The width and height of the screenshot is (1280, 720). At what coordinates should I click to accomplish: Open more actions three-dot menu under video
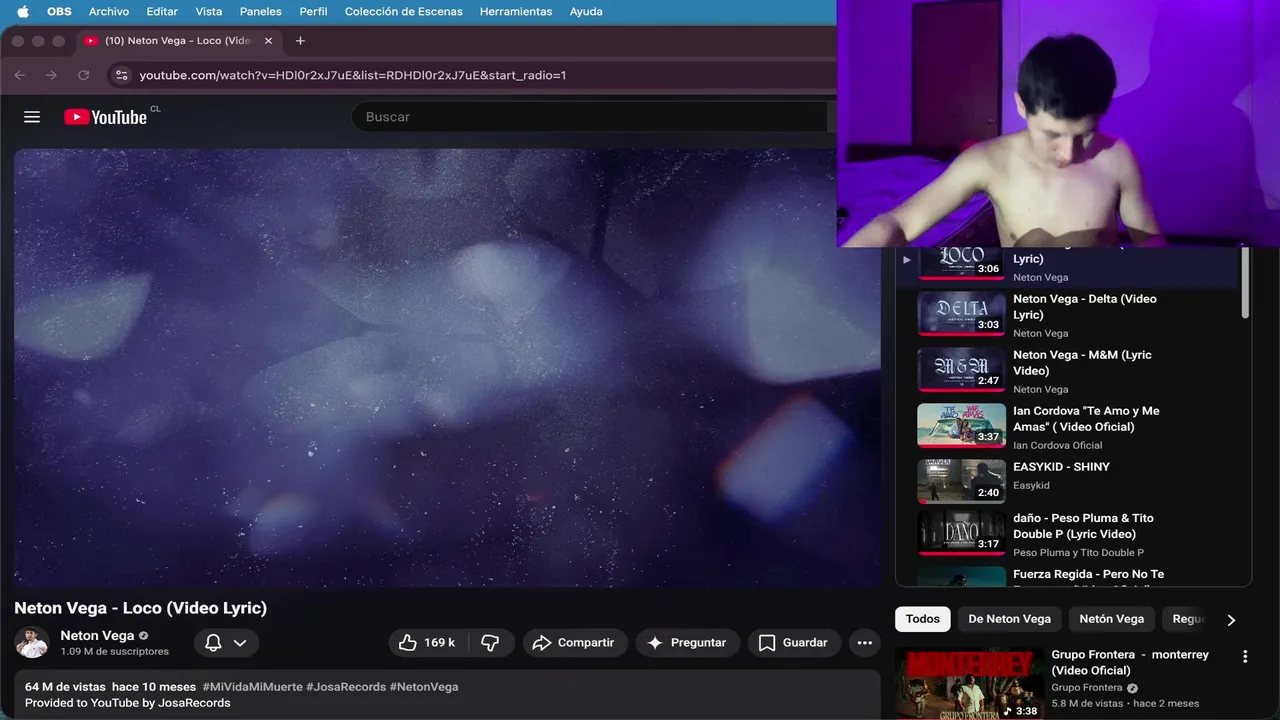865,643
